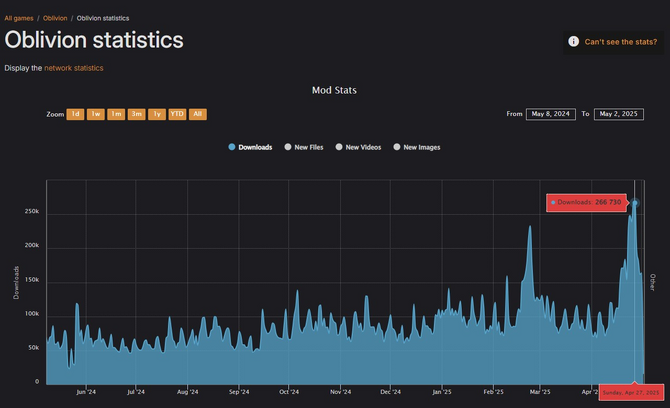This screenshot has width=670, height=408.
Task: Go to All games breadcrumb
Action: (18, 18)
